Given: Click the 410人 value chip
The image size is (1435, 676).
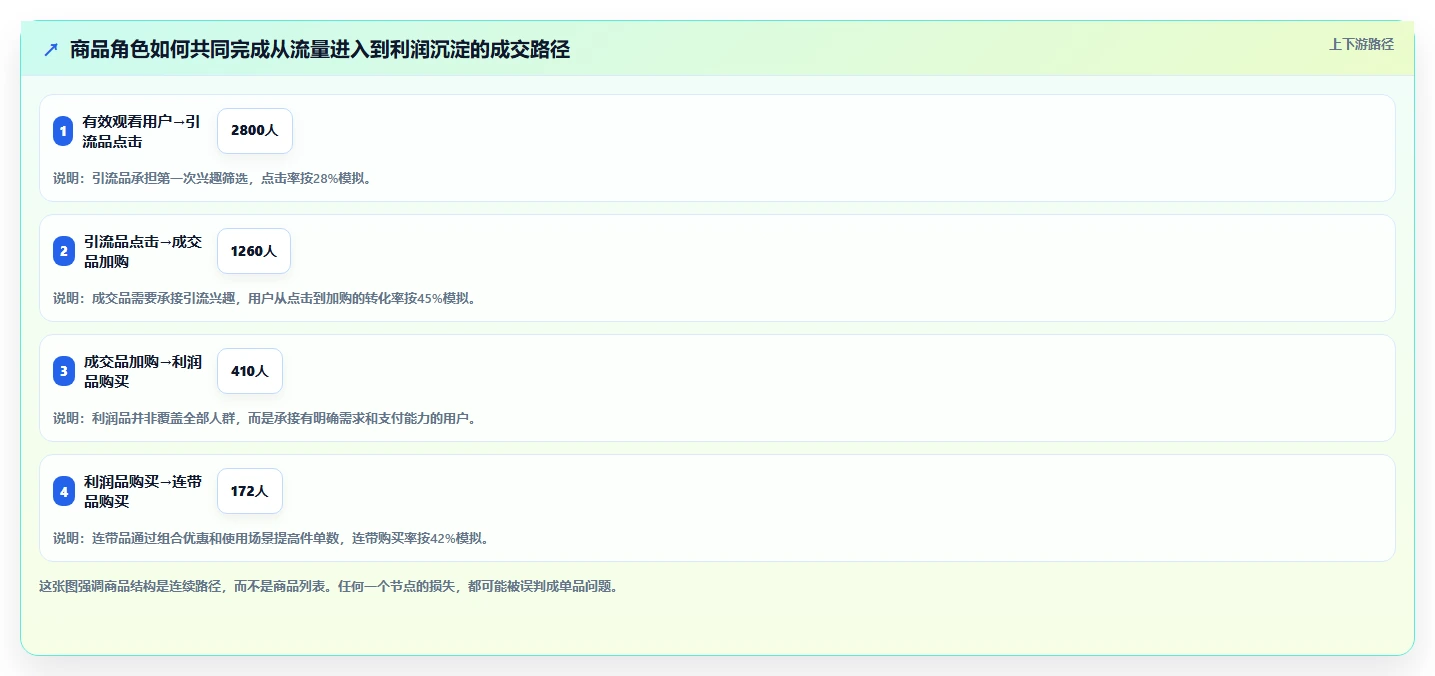Looking at the screenshot, I should 250,371.
